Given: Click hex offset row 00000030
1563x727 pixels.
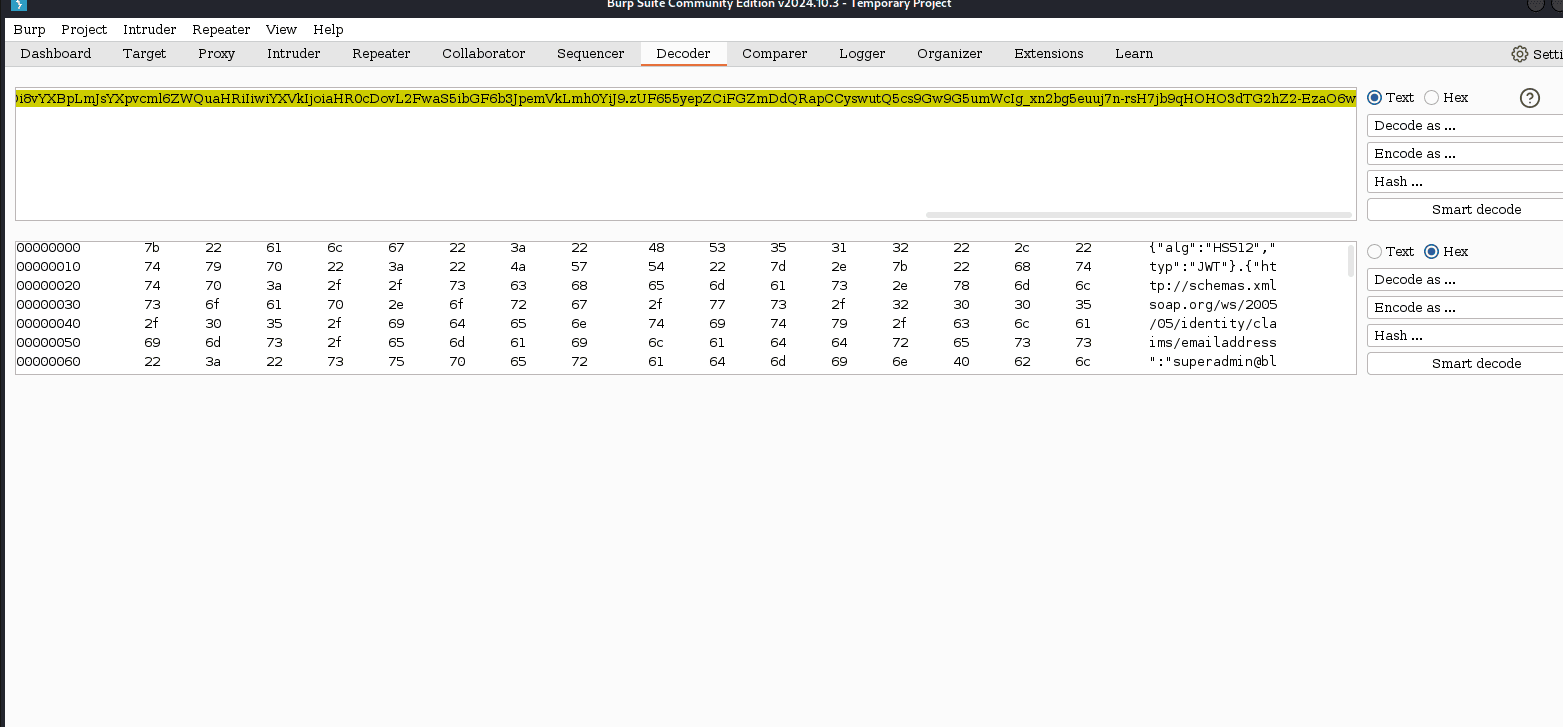Looking at the screenshot, I should (49, 305).
